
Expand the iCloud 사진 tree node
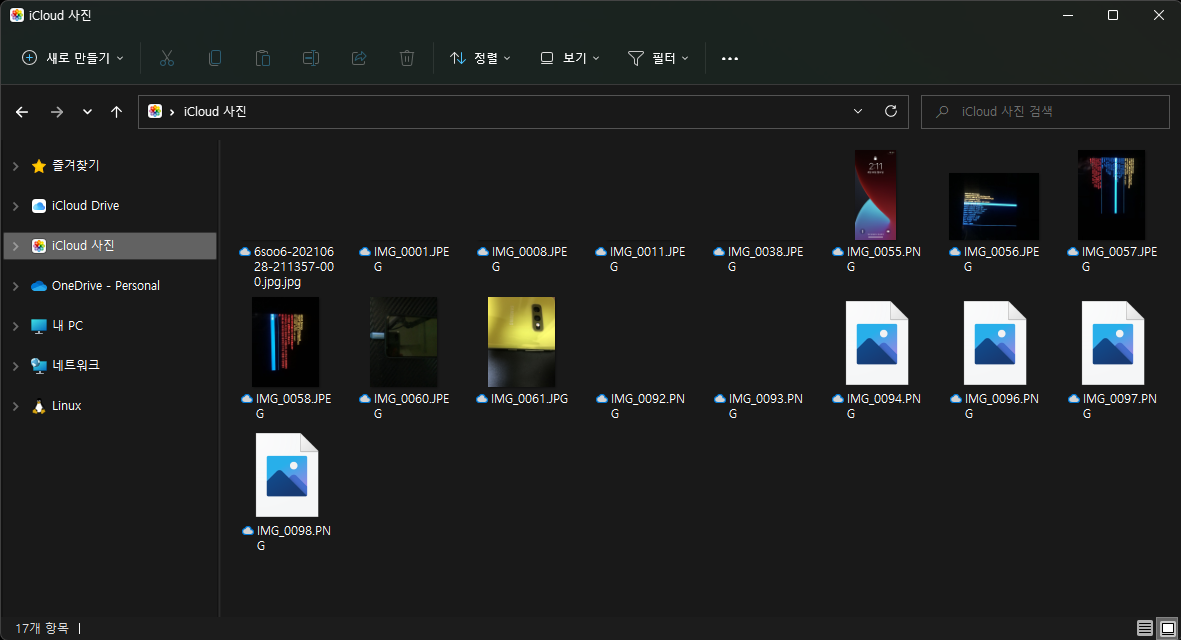click(x=16, y=245)
